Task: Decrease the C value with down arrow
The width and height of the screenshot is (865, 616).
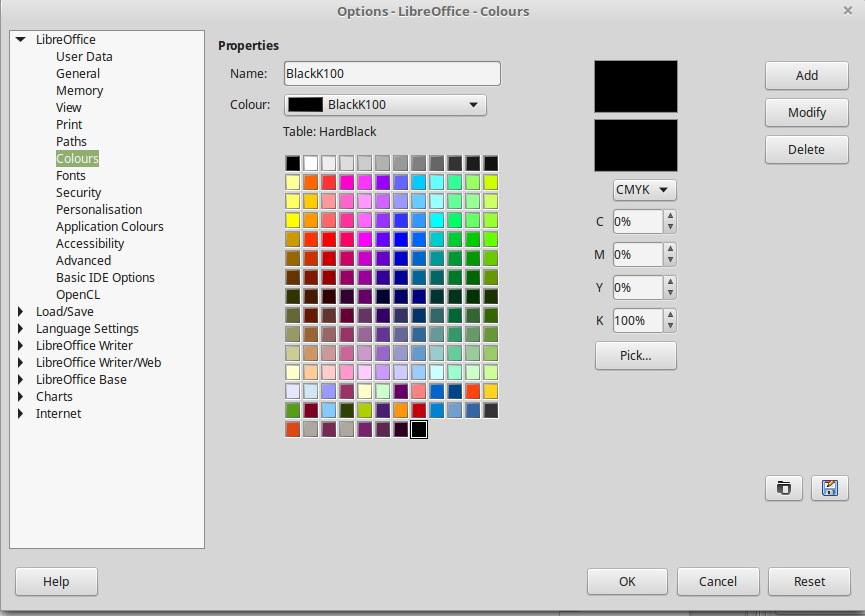Action: click(670, 227)
